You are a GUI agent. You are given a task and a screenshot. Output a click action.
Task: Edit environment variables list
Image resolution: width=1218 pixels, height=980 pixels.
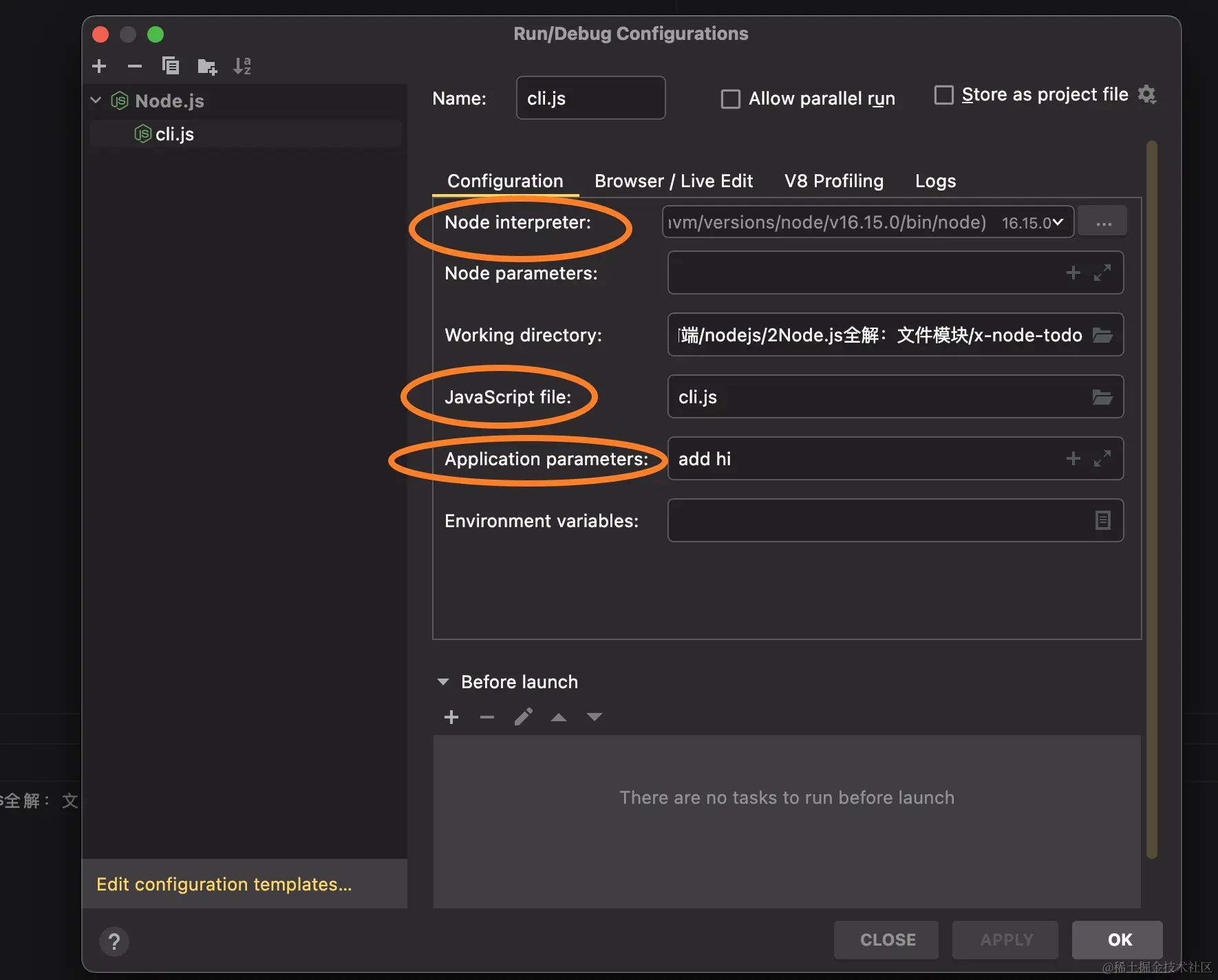(1102, 520)
